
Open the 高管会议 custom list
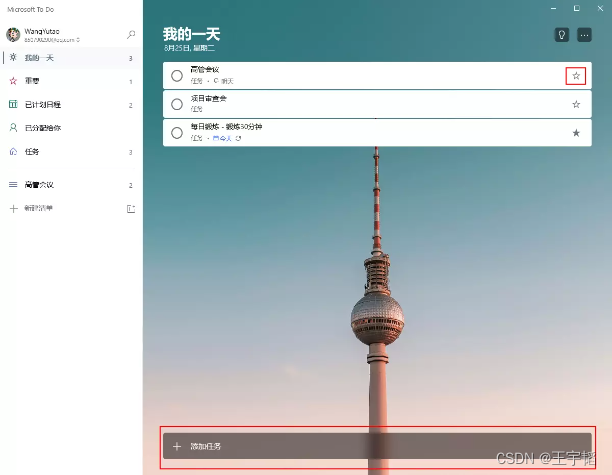pos(71,185)
